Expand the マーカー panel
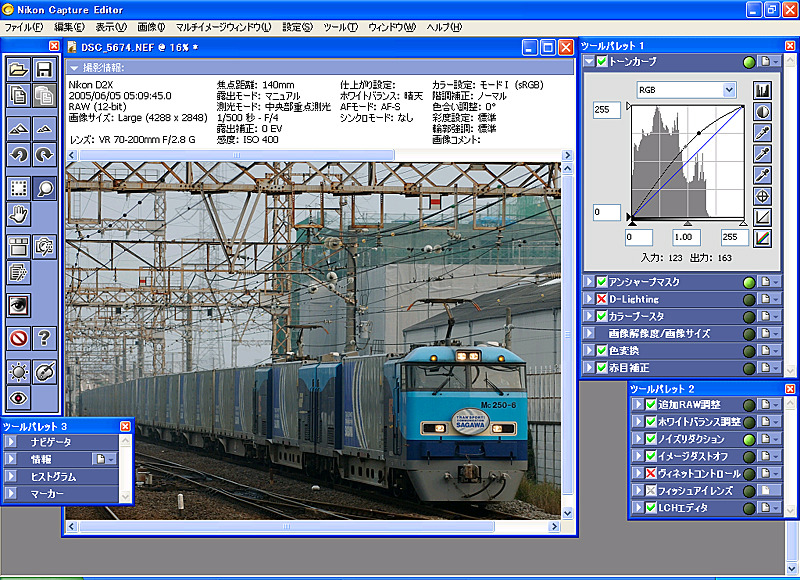Image resolution: width=800 pixels, height=580 pixels. coord(10,493)
